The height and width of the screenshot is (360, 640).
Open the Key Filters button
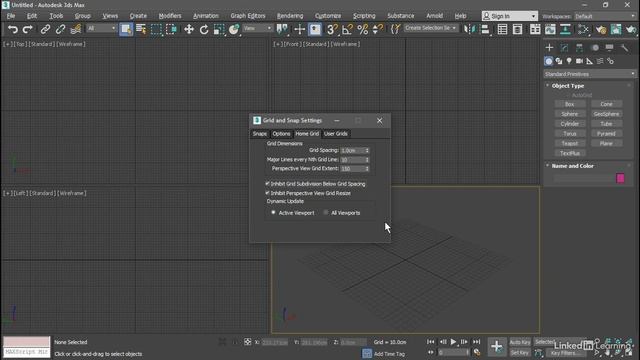click(x=565, y=353)
